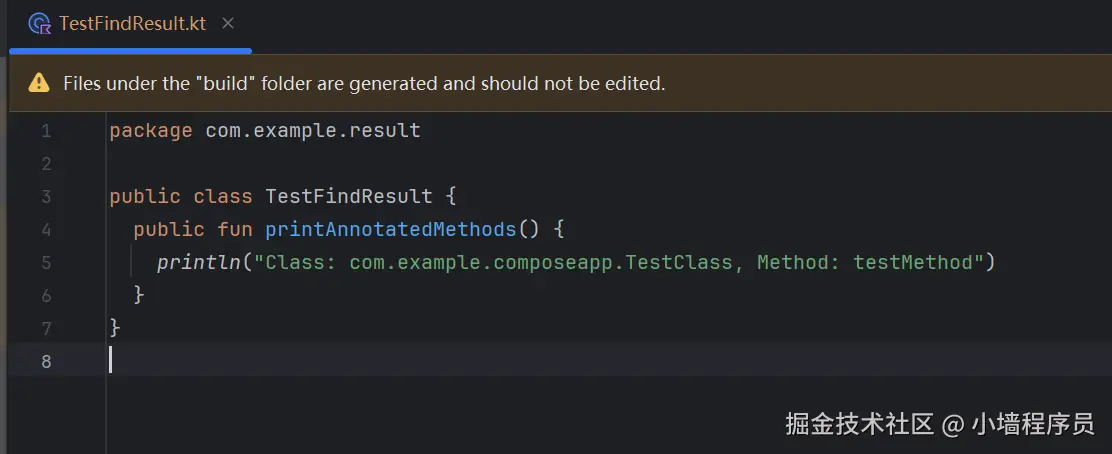Click the green string literal in println
The width and height of the screenshot is (1112, 454).
click(618, 262)
